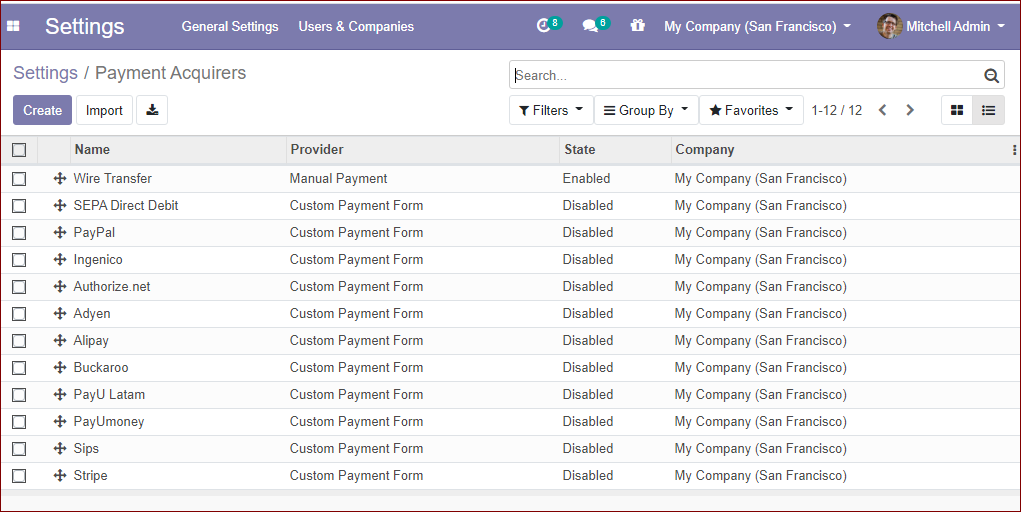Open the Filters dropdown
The image size is (1021, 512).
tap(551, 110)
